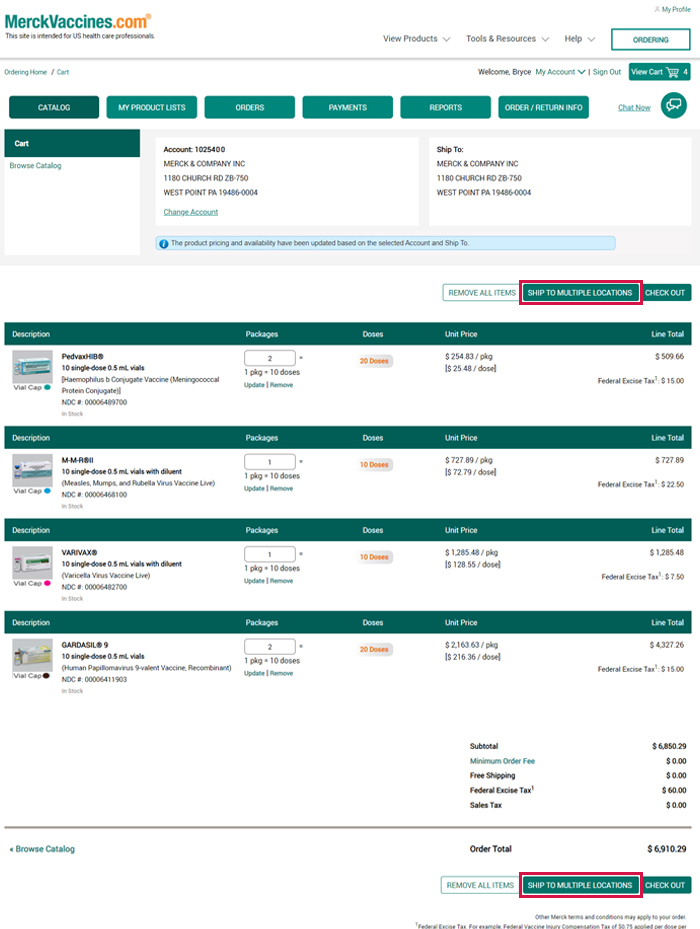Click the GARDASIL 9 packages quantity field
This screenshot has height=929, width=700.
pyautogui.click(x=270, y=646)
